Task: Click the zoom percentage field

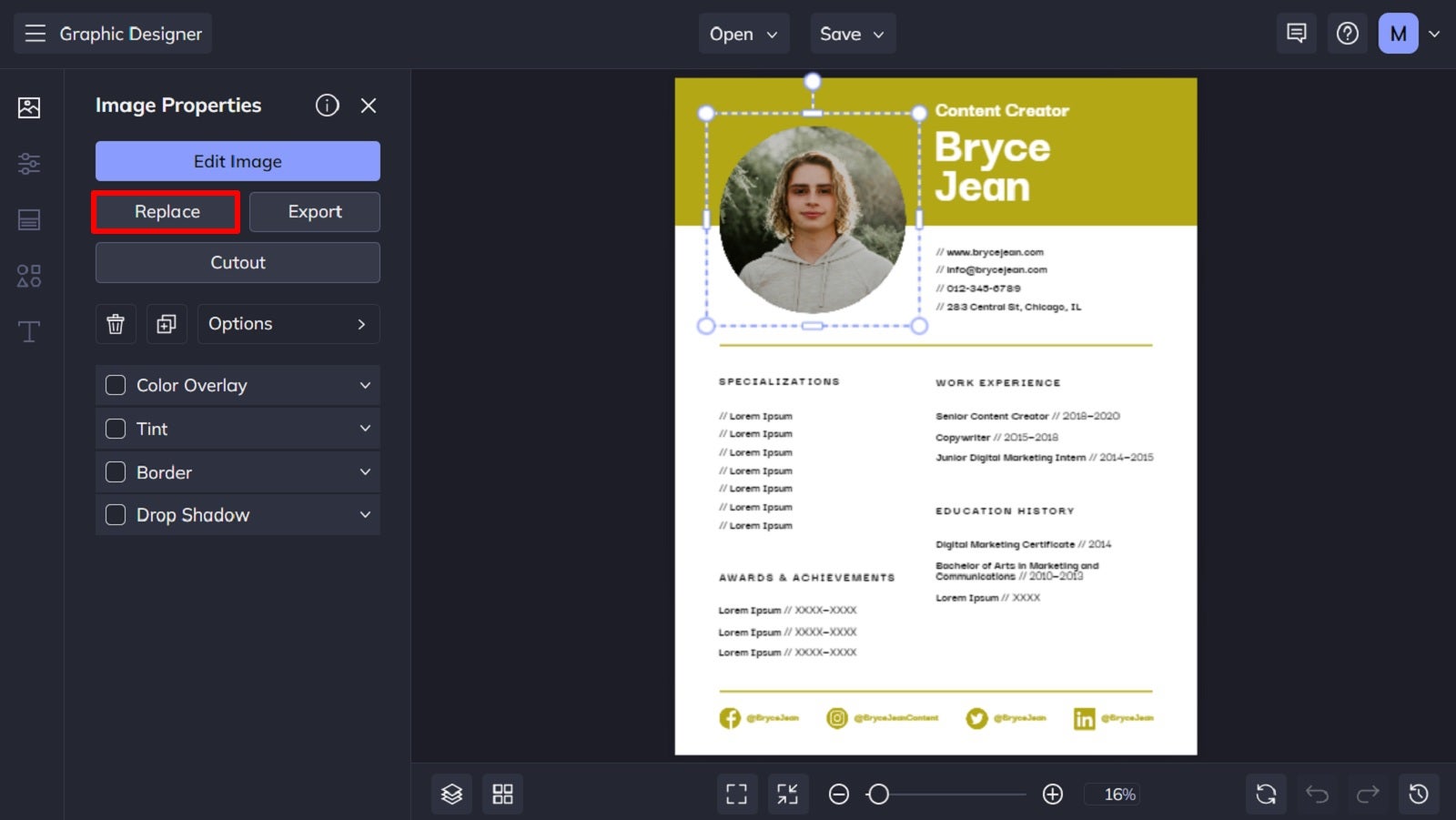Action: point(1112,794)
